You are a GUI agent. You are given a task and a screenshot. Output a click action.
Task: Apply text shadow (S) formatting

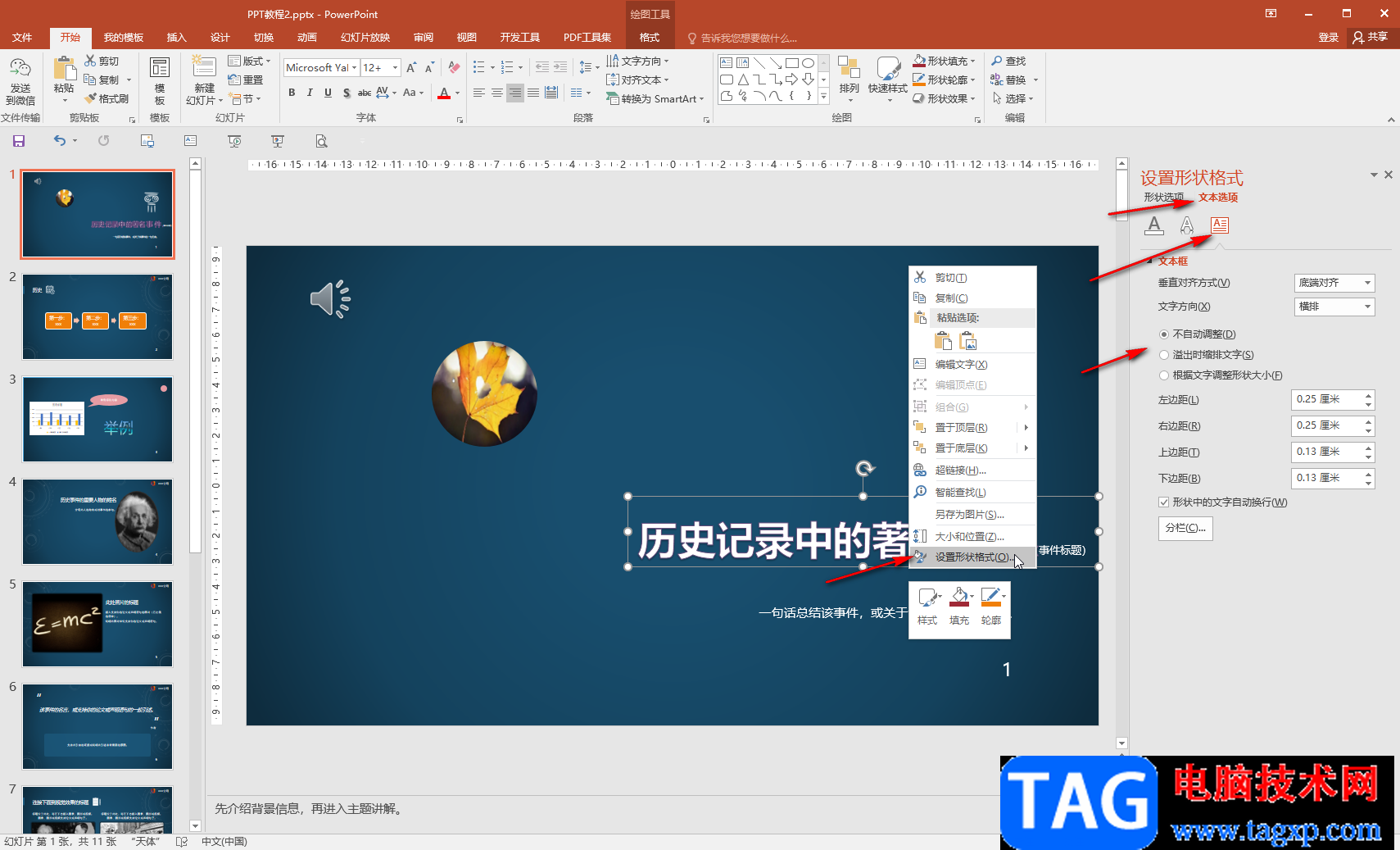(x=347, y=93)
